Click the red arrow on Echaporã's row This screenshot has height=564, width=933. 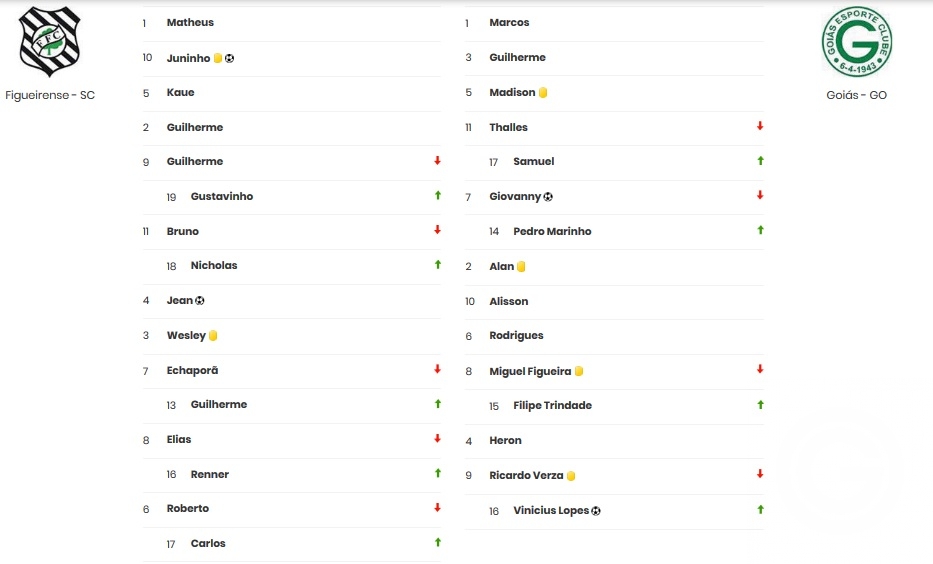[437, 369]
